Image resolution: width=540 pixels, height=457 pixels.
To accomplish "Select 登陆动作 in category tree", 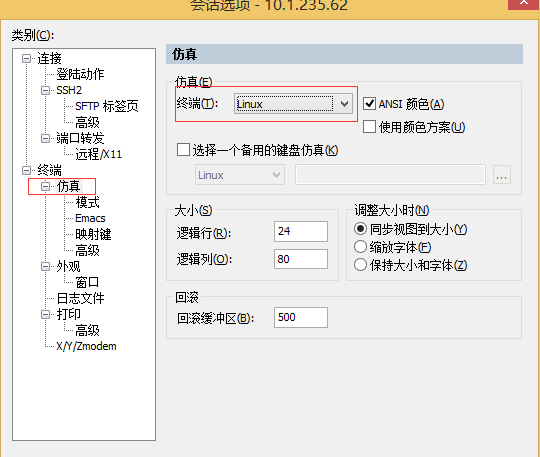I will pyautogui.click(x=80, y=74).
